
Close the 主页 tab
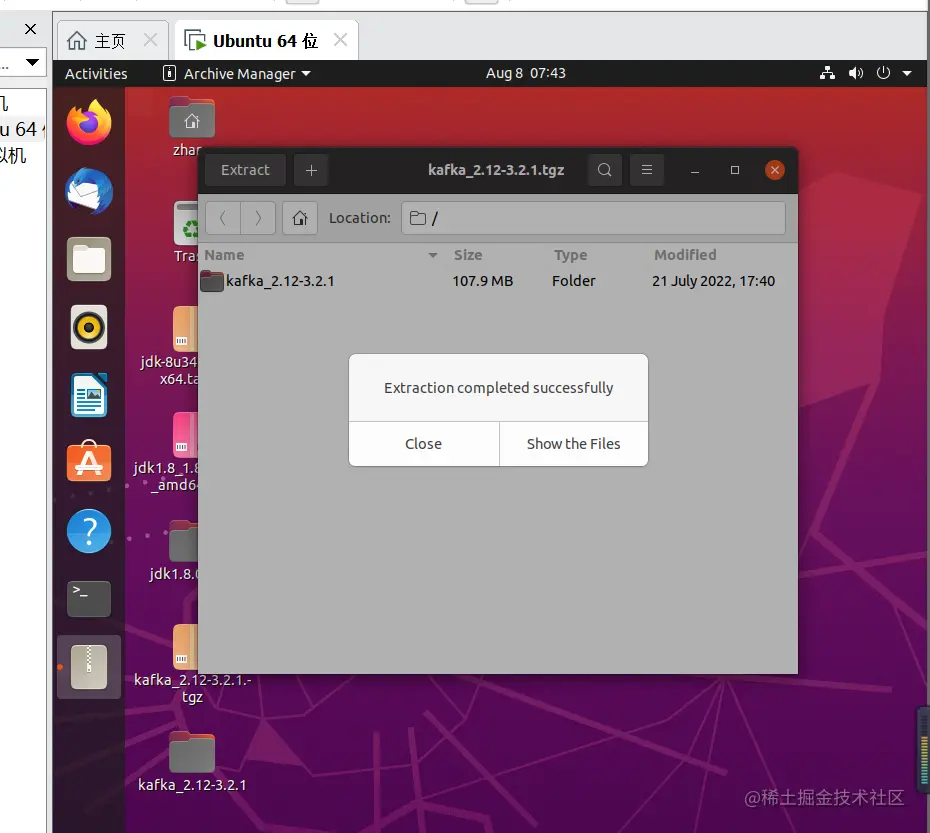[151, 40]
